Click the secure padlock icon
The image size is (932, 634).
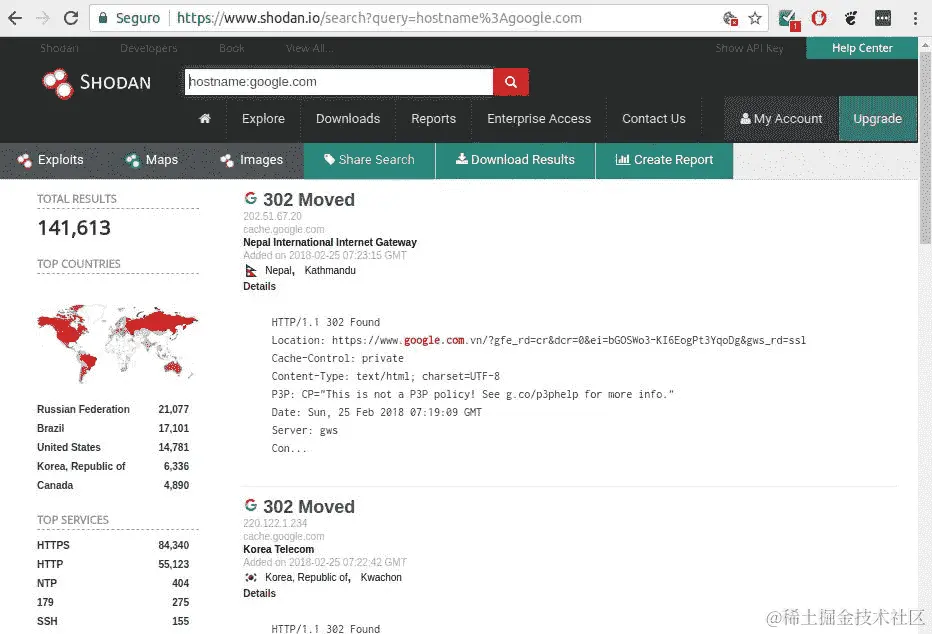(103, 18)
